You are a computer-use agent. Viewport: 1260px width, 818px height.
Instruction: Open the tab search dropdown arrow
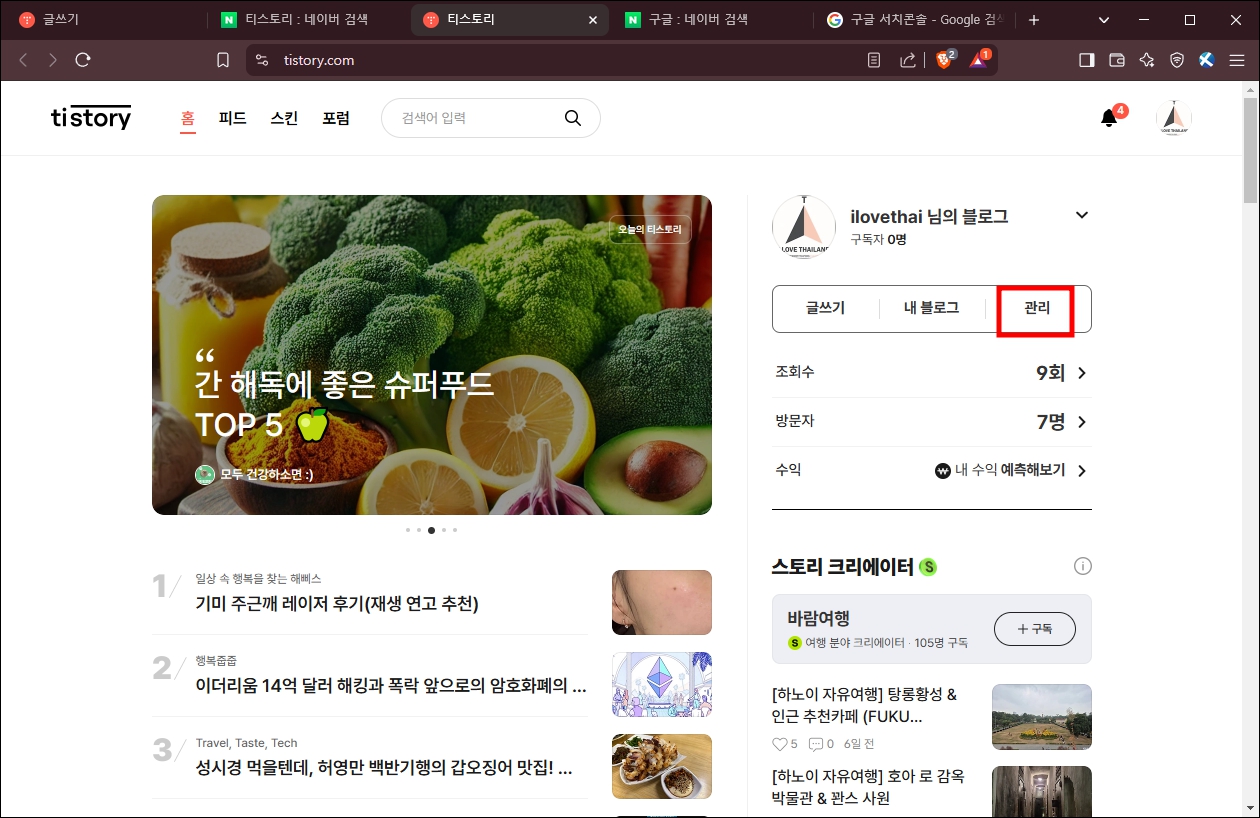click(1104, 20)
